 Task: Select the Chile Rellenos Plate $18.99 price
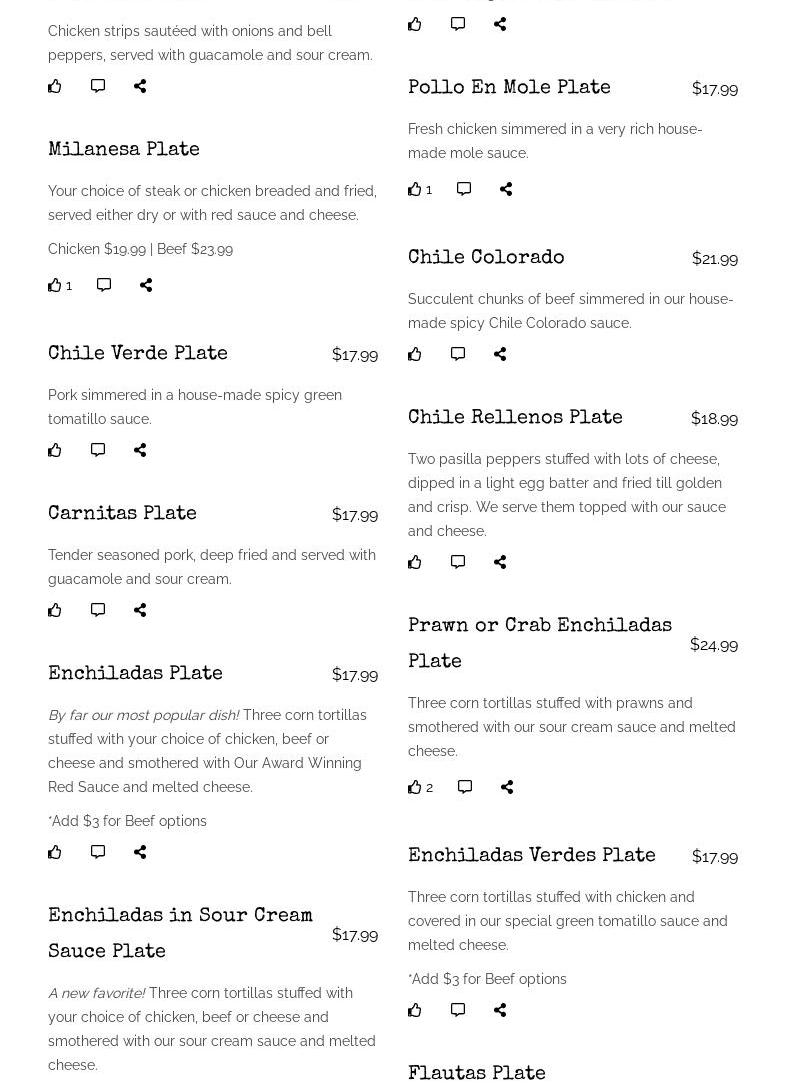tap(714, 418)
